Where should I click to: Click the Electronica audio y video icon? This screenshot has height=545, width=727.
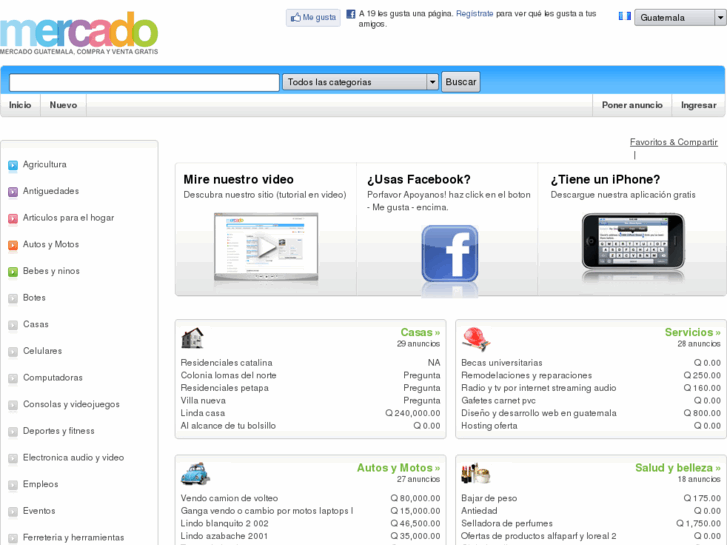[13, 458]
